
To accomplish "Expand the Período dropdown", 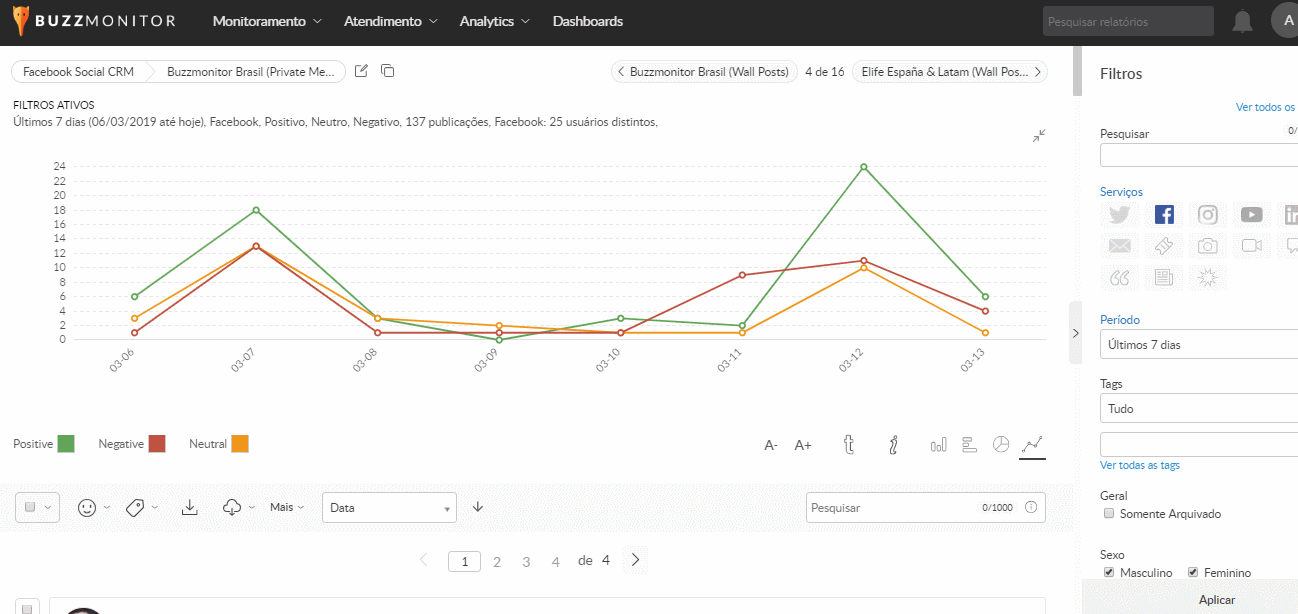I will pos(1198,345).
